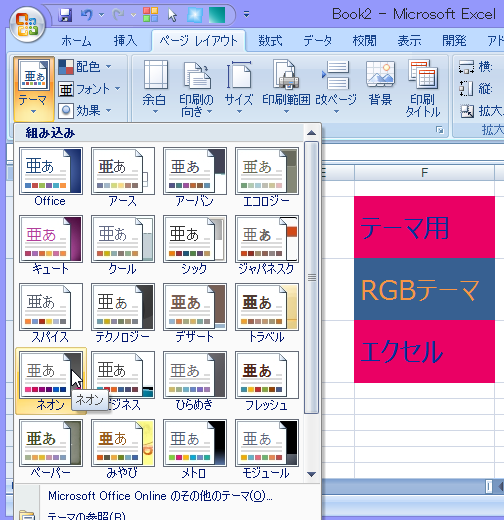Screen dimensions: 504x520
Task: Open the 改ページ breaks menu
Action: point(336,88)
